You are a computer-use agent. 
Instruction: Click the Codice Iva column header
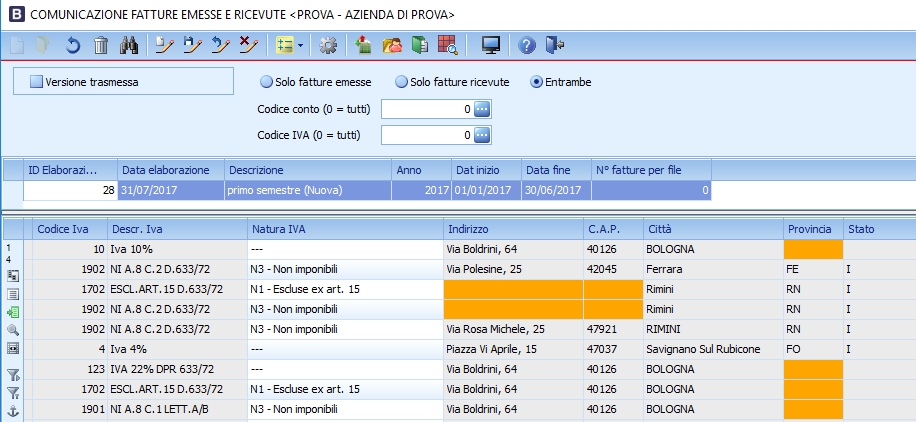(x=70, y=229)
